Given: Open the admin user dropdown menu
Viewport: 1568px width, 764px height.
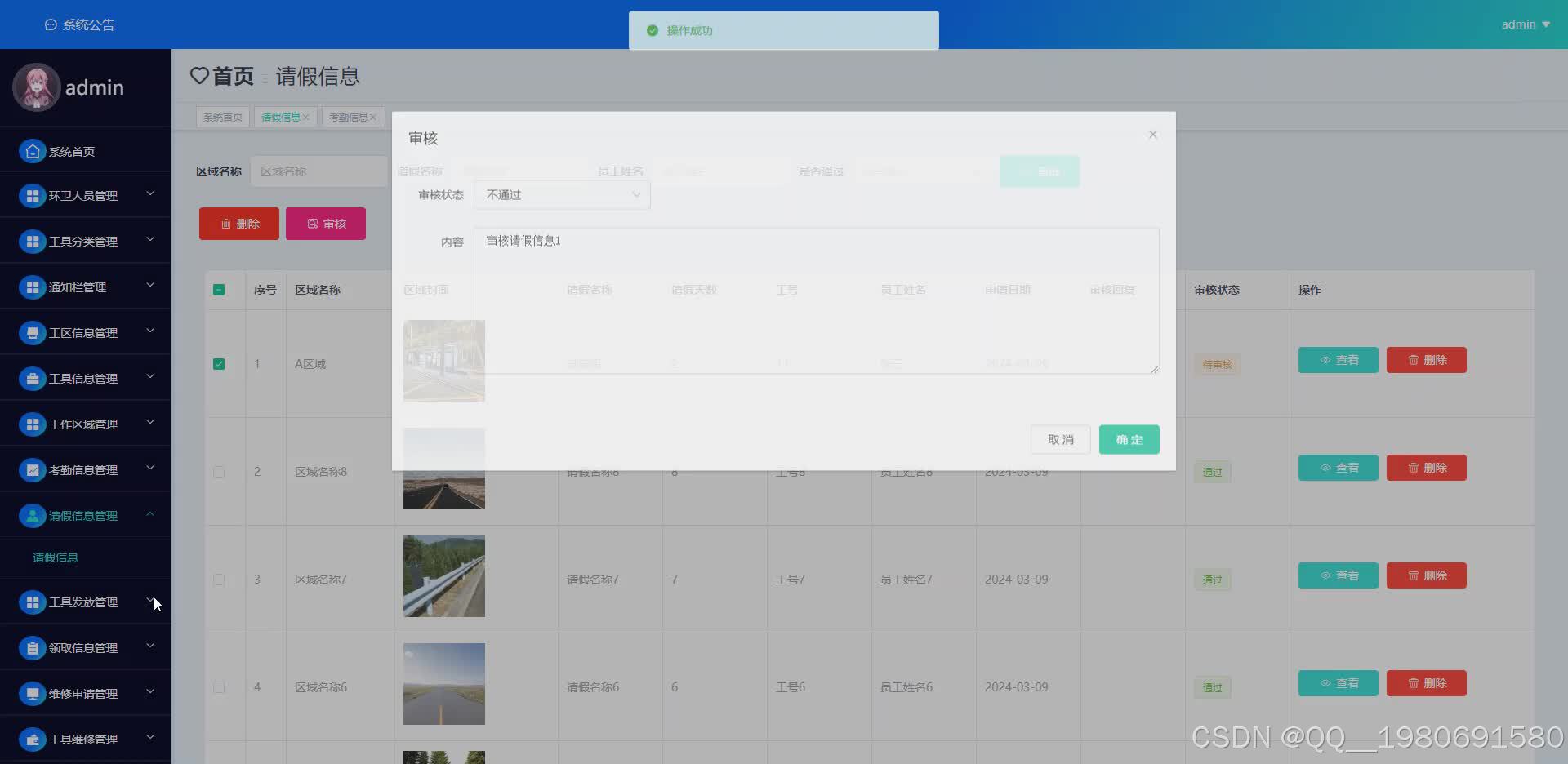Looking at the screenshot, I should coord(1526,24).
